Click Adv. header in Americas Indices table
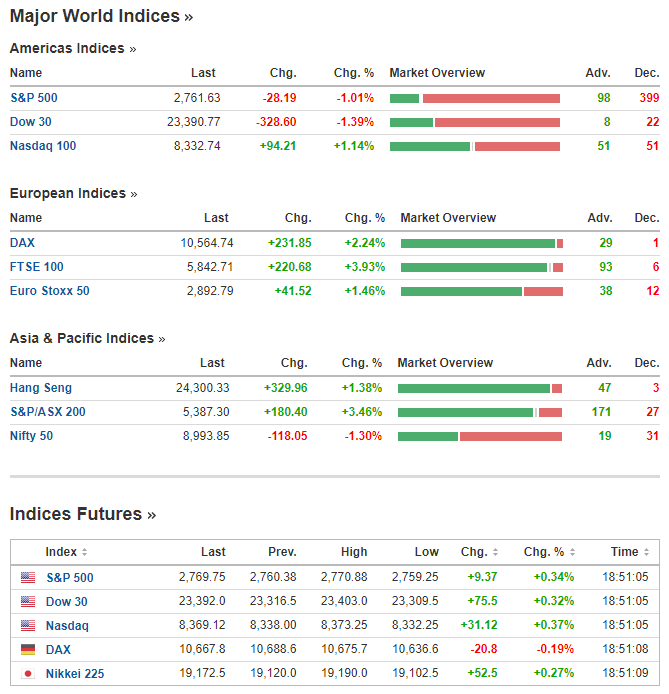 coord(598,73)
